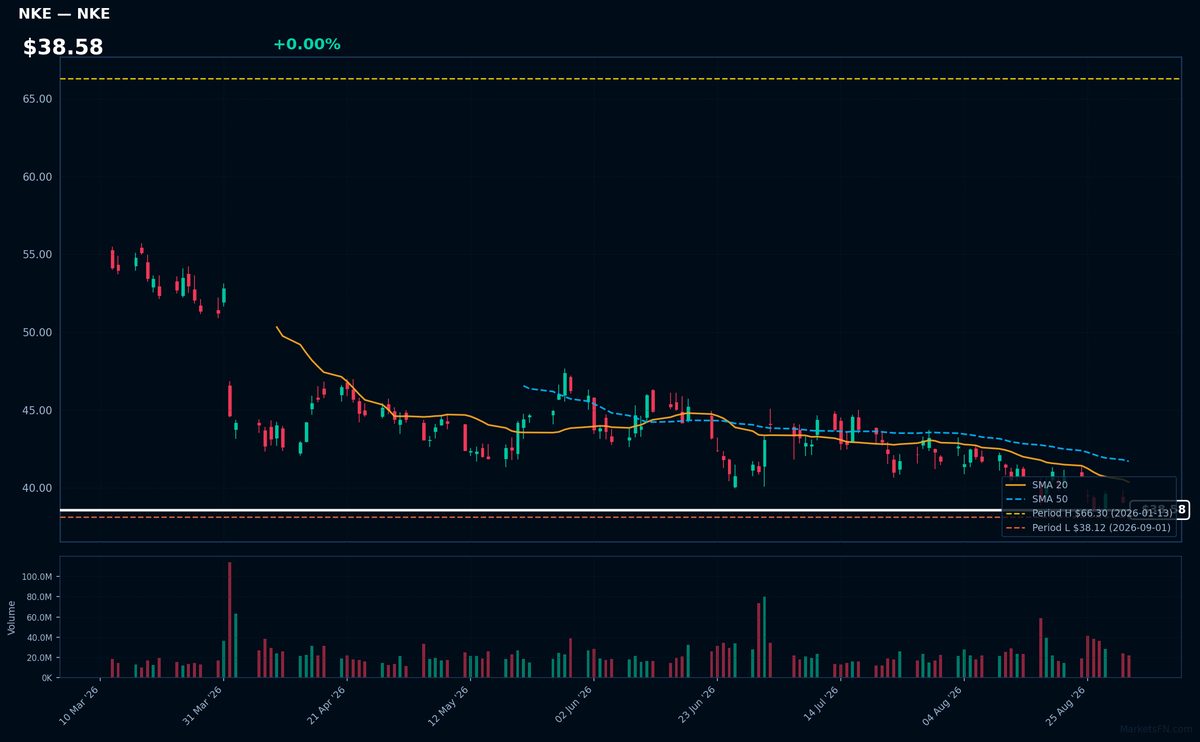
Task: Select the 02 Jun '26 date label
Action: click(572, 706)
